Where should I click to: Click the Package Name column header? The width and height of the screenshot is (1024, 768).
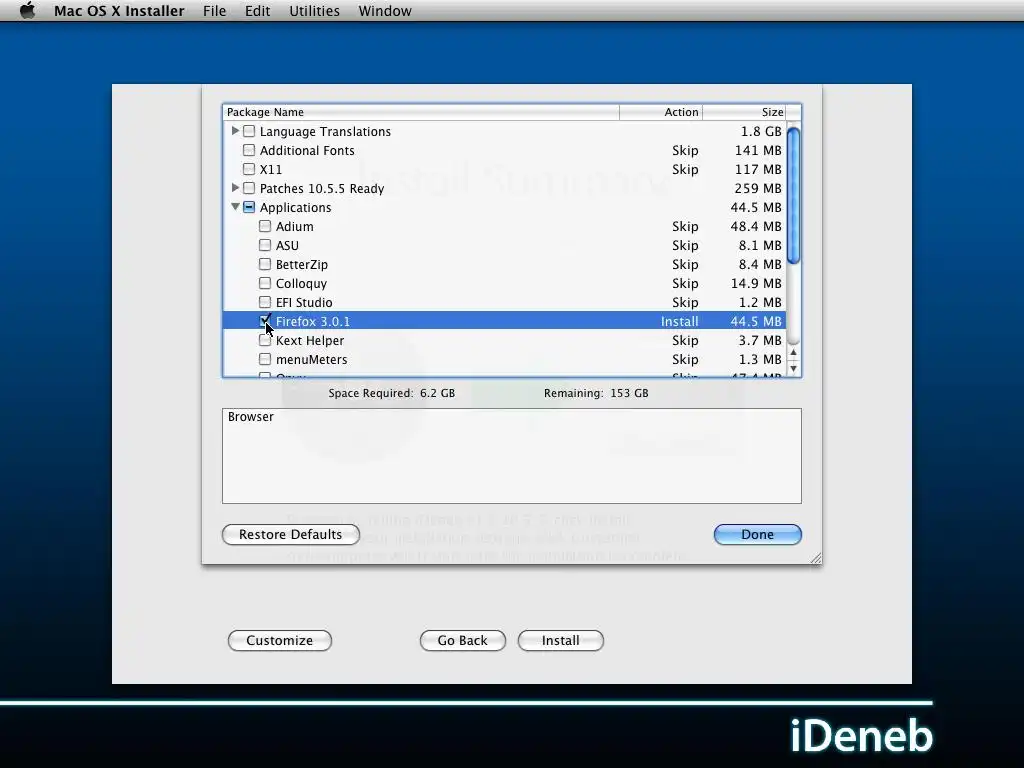(421, 112)
